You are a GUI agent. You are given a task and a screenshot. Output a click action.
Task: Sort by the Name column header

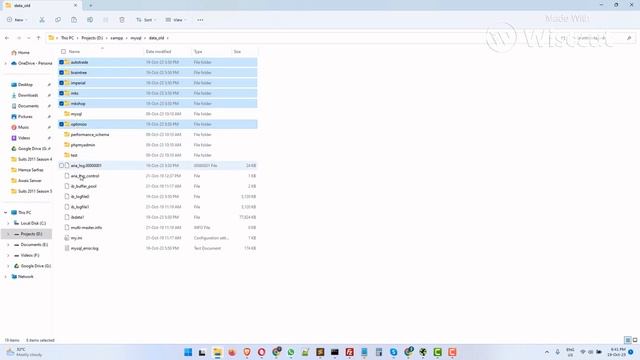pyautogui.click(x=74, y=51)
